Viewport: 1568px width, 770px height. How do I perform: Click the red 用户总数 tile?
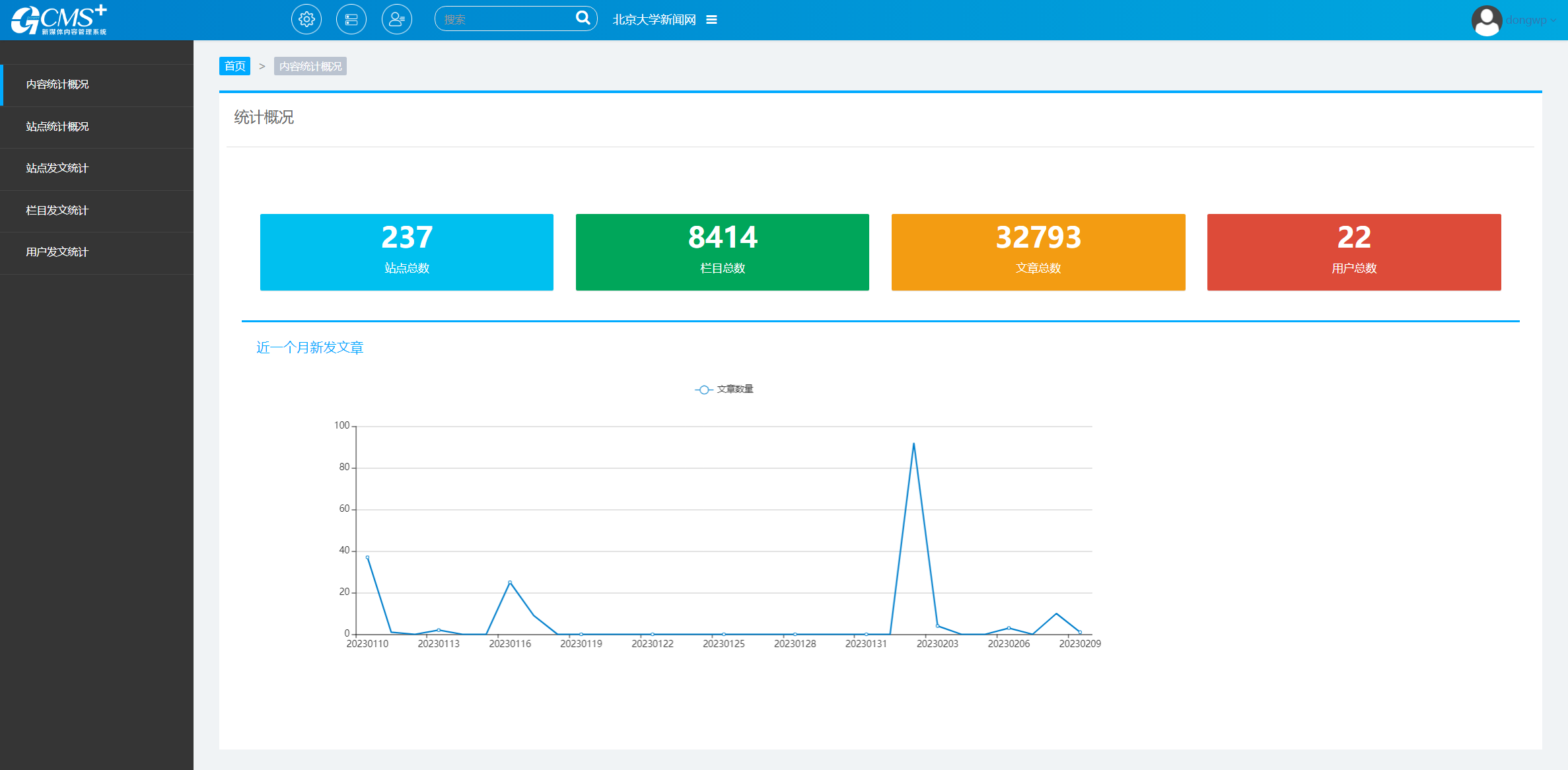(x=1354, y=252)
